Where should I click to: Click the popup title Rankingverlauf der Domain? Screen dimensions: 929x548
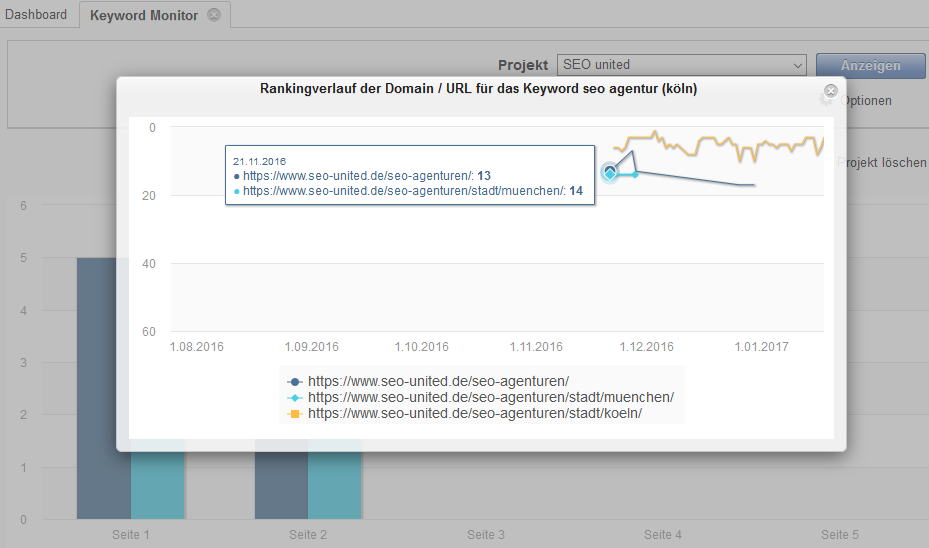click(479, 89)
